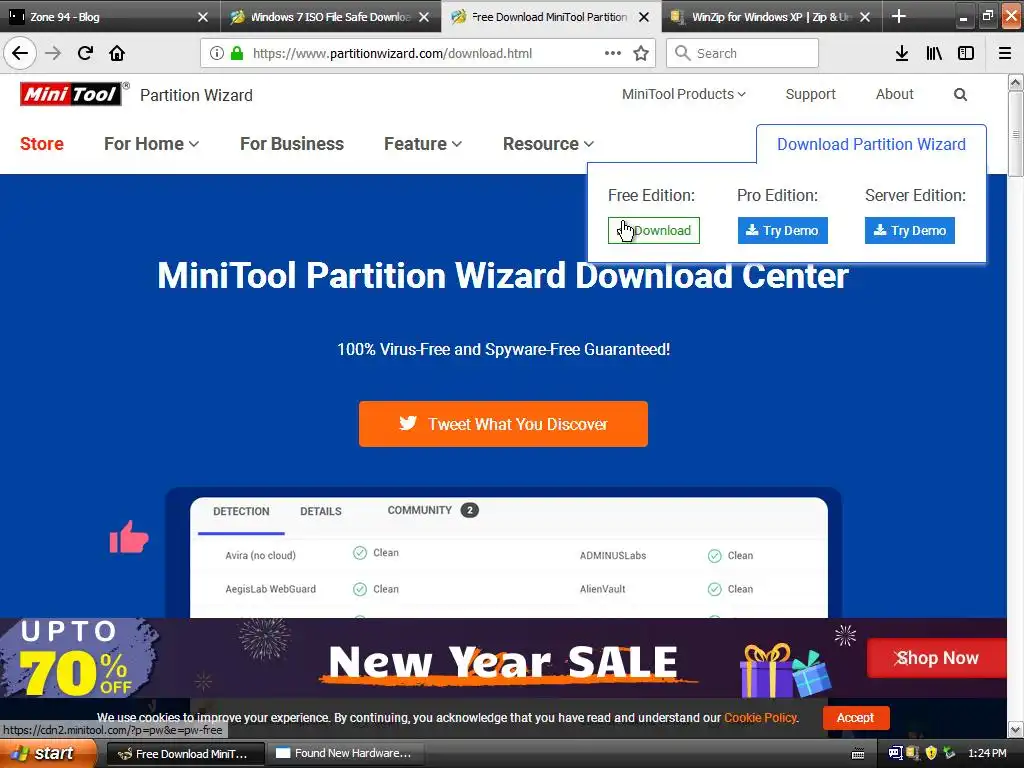Expand the Feature menu
The height and width of the screenshot is (768, 1024).
423,144
